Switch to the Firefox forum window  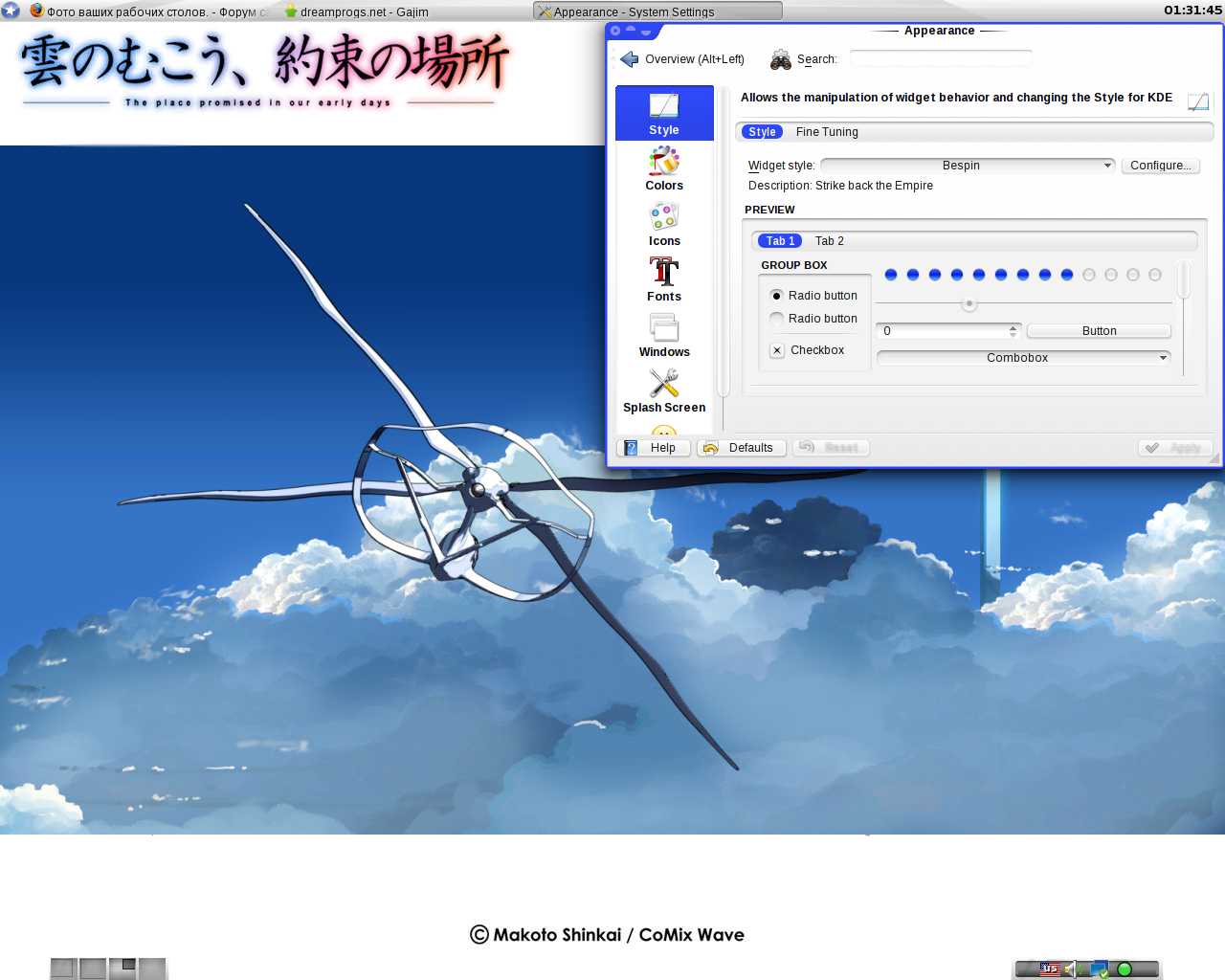(x=148, y=11)
